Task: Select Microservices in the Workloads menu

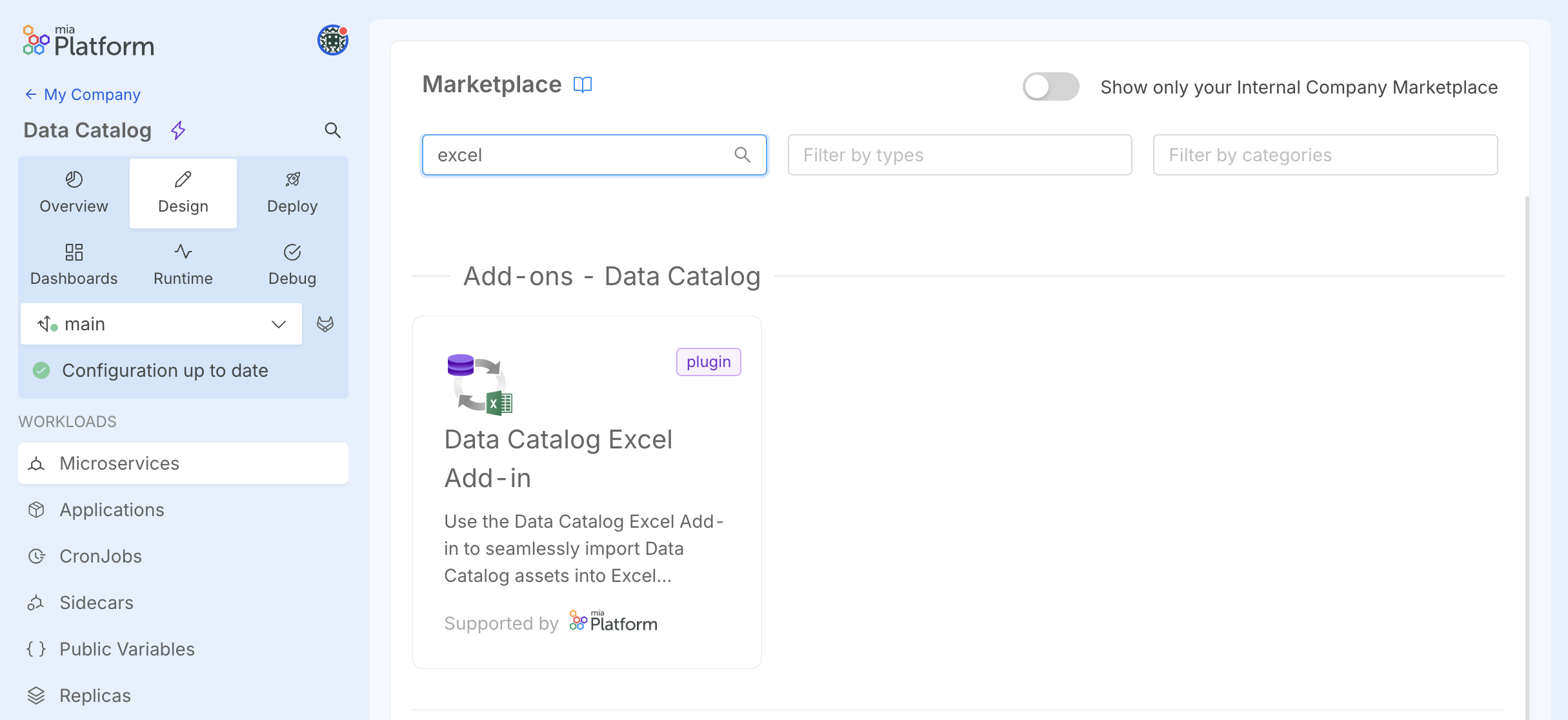Action: point(119,463)
